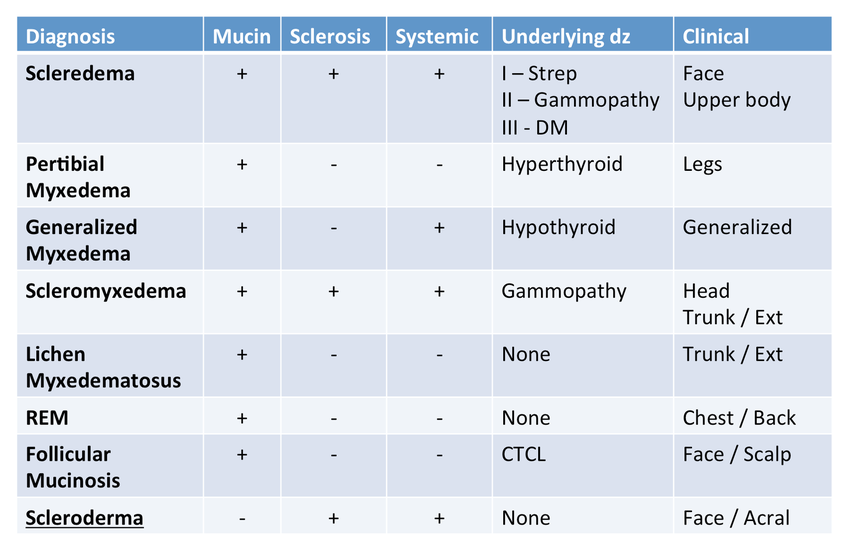This screenshot has width=845, height=538.
Task: Click the CTCL underlying disease cell
Action: 583,466
